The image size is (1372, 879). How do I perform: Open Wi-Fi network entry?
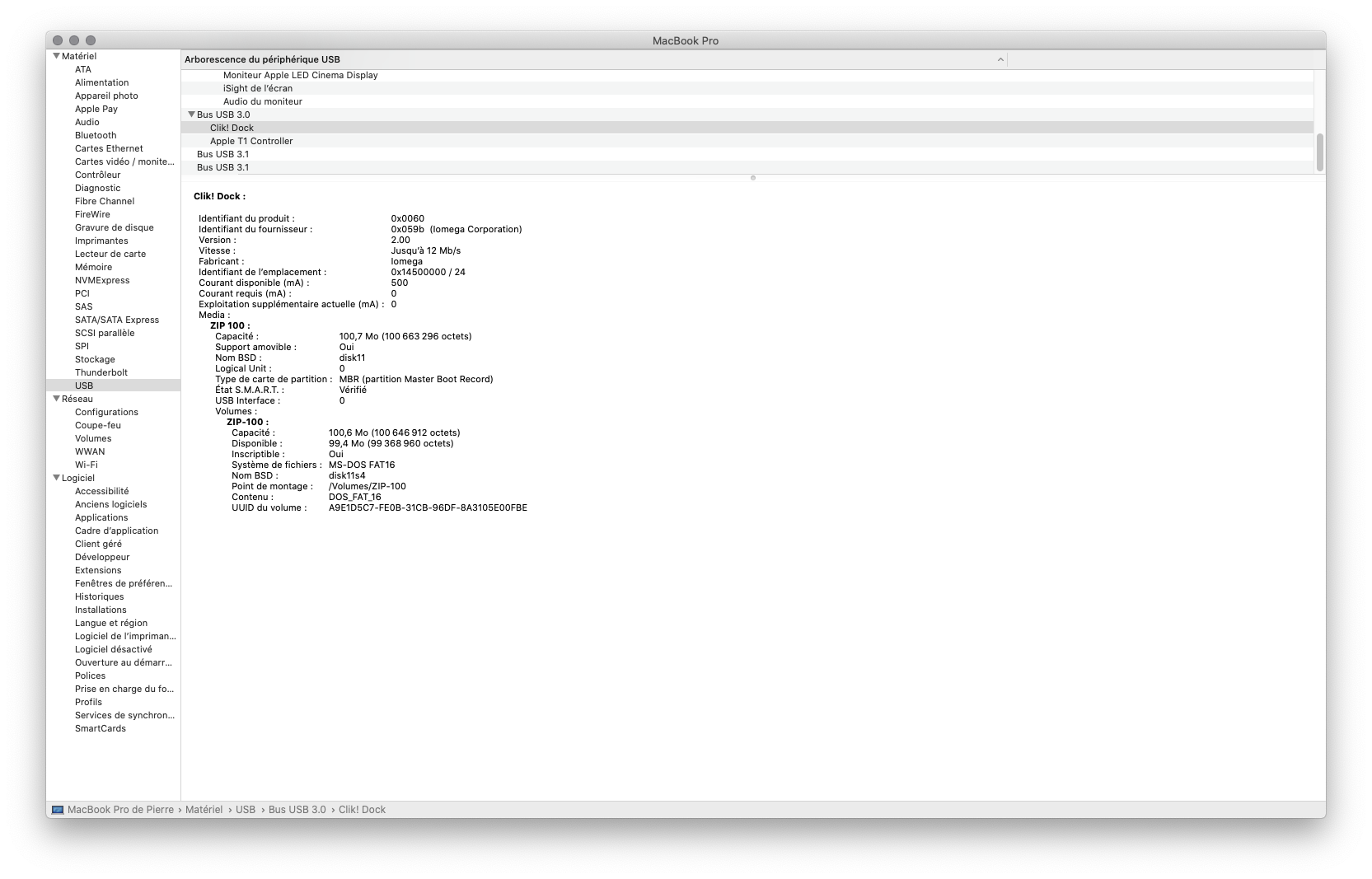click(87, 465)
